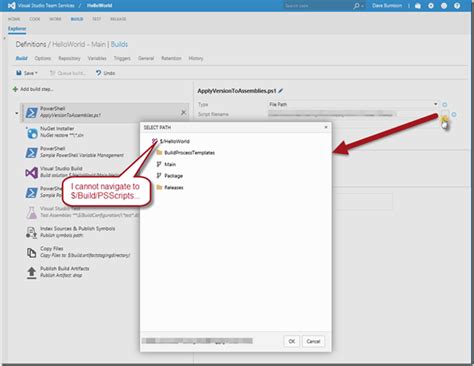Viewport: 474px width, 366px height.
Task: Go to the TEST hub
Action: [x=97, y=19]
